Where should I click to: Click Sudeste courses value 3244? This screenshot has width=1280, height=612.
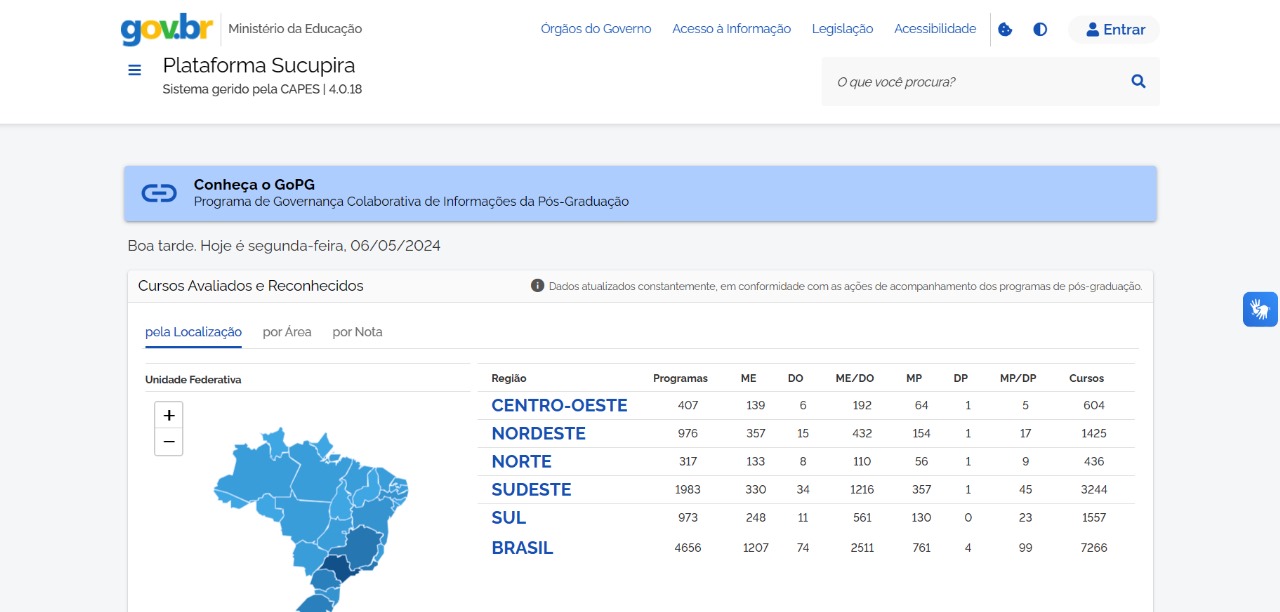[x=1093, y=489]
